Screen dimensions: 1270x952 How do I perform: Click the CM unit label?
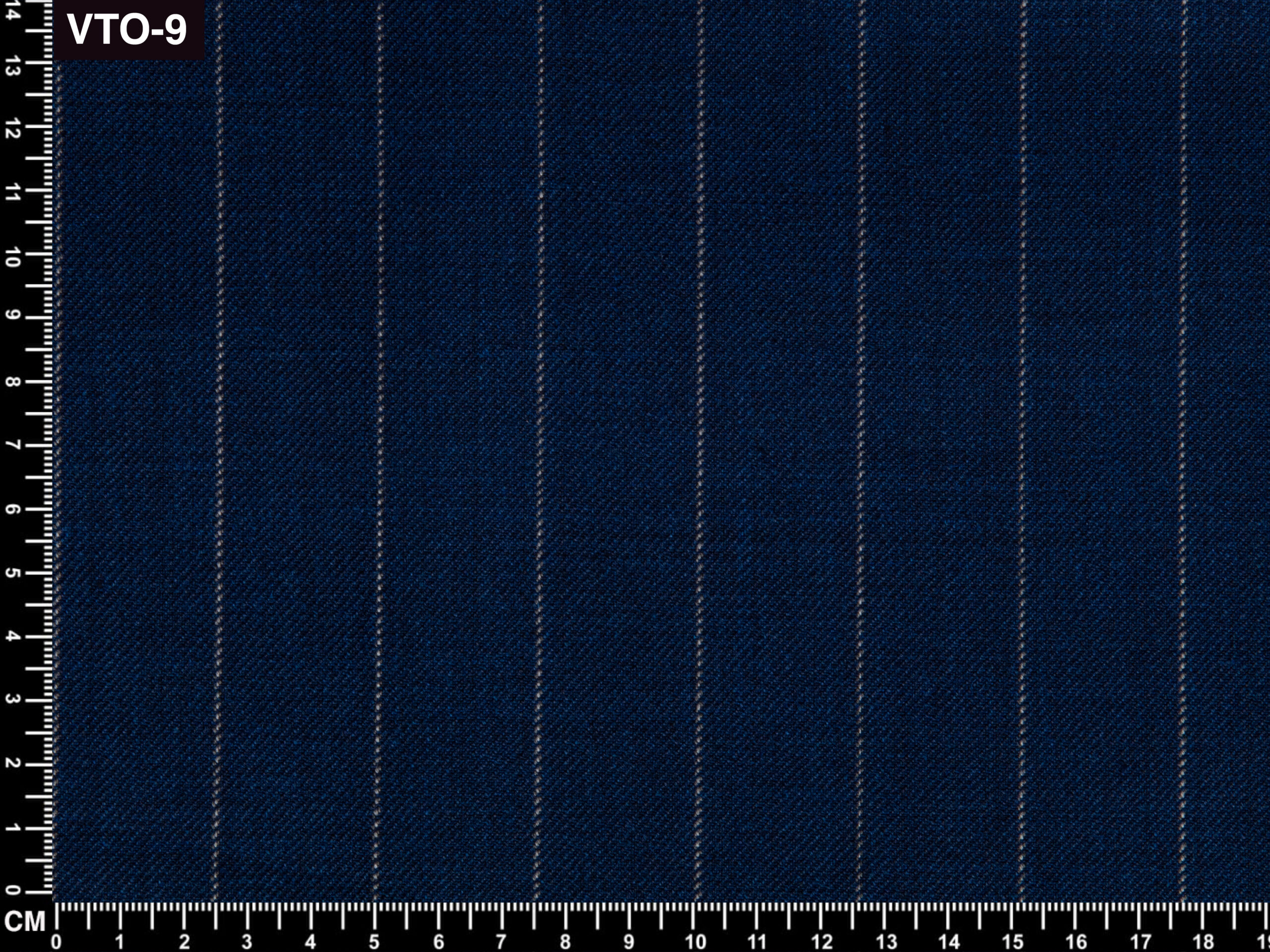click(x=25, y=922)
